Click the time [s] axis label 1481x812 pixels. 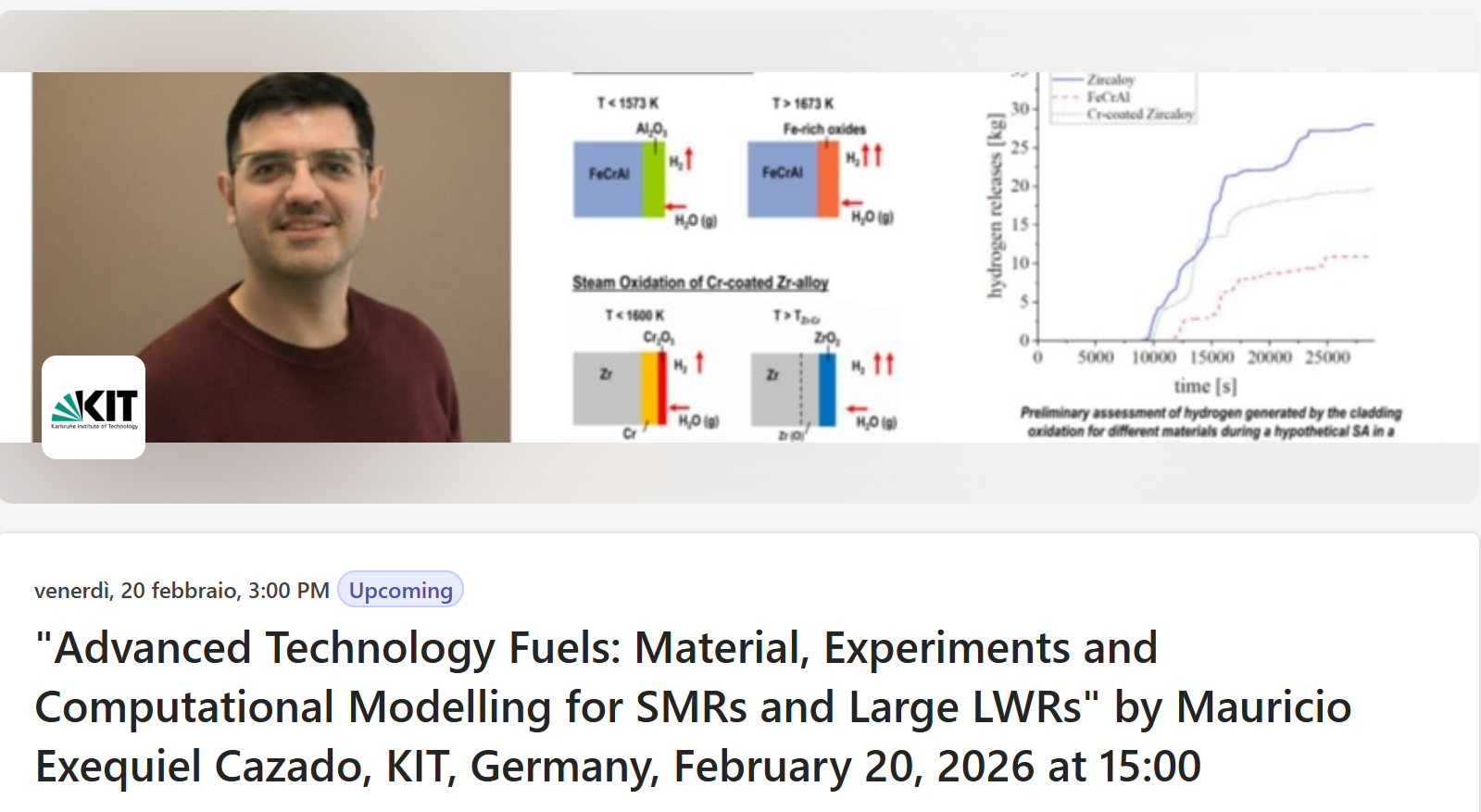(x=1205, y=386)
